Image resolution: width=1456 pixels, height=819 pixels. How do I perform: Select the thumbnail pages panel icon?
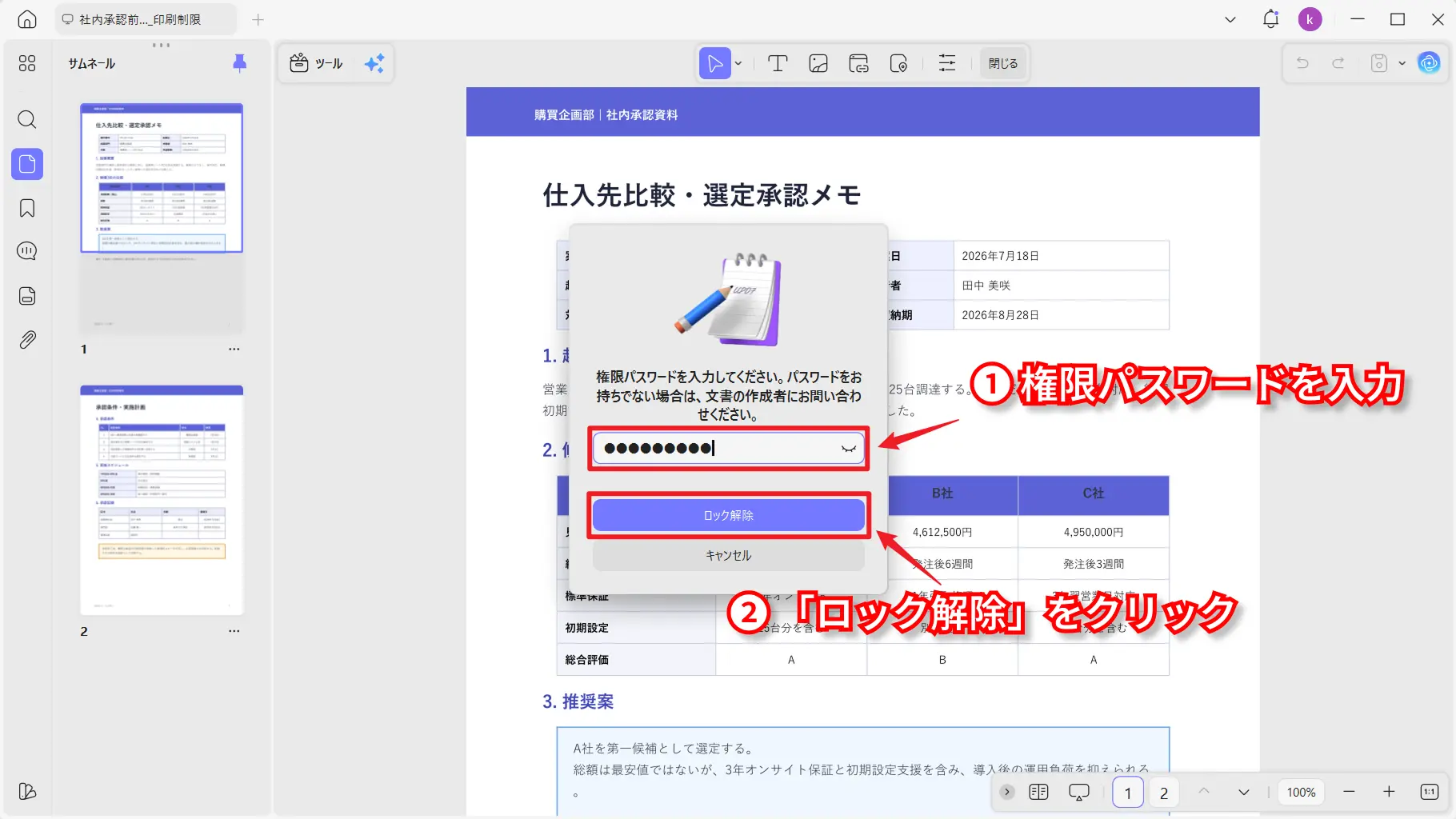(x=27, y=164)
